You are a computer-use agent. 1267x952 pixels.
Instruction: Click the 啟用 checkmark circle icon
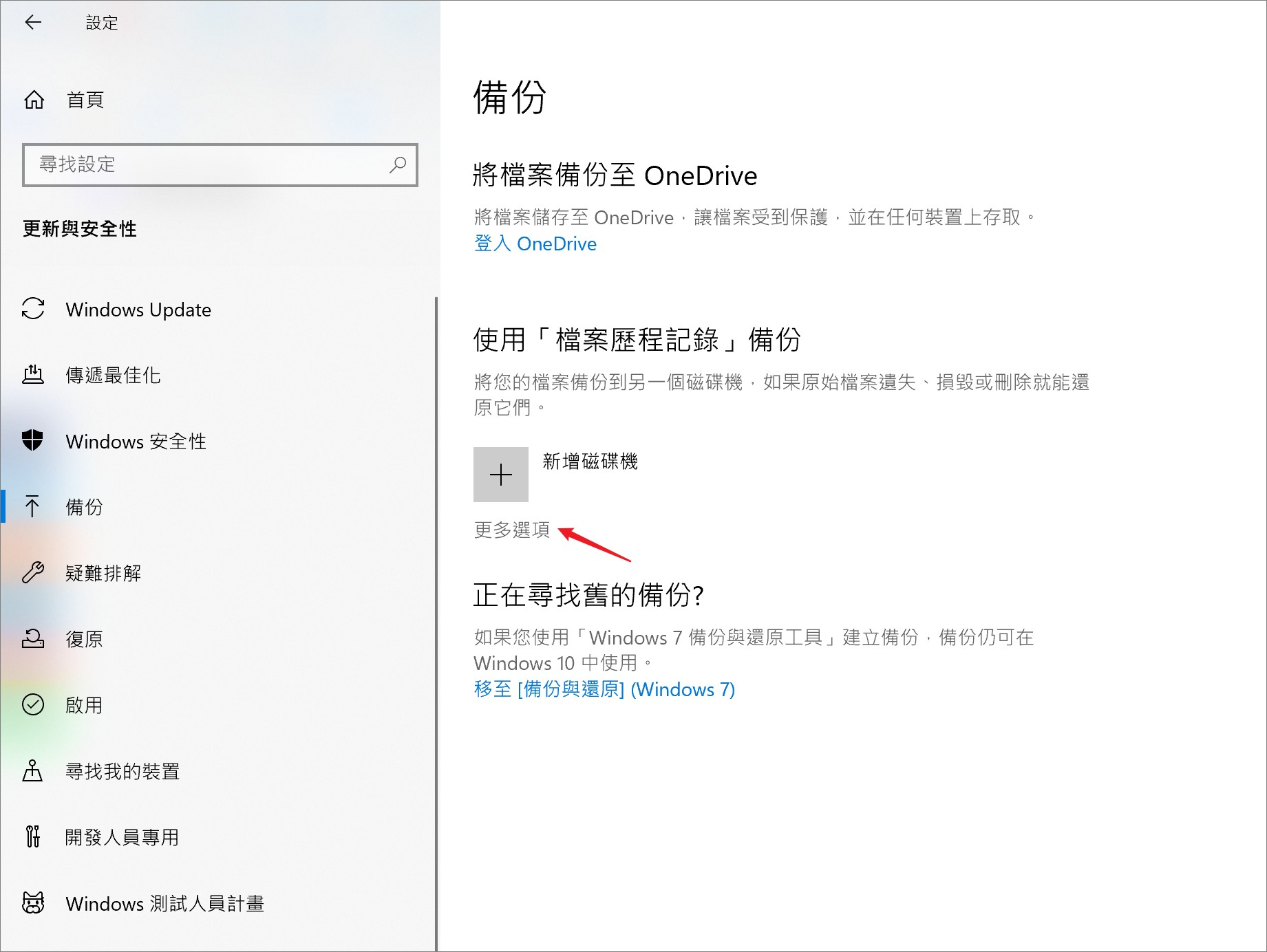click(x=33, y=704)
